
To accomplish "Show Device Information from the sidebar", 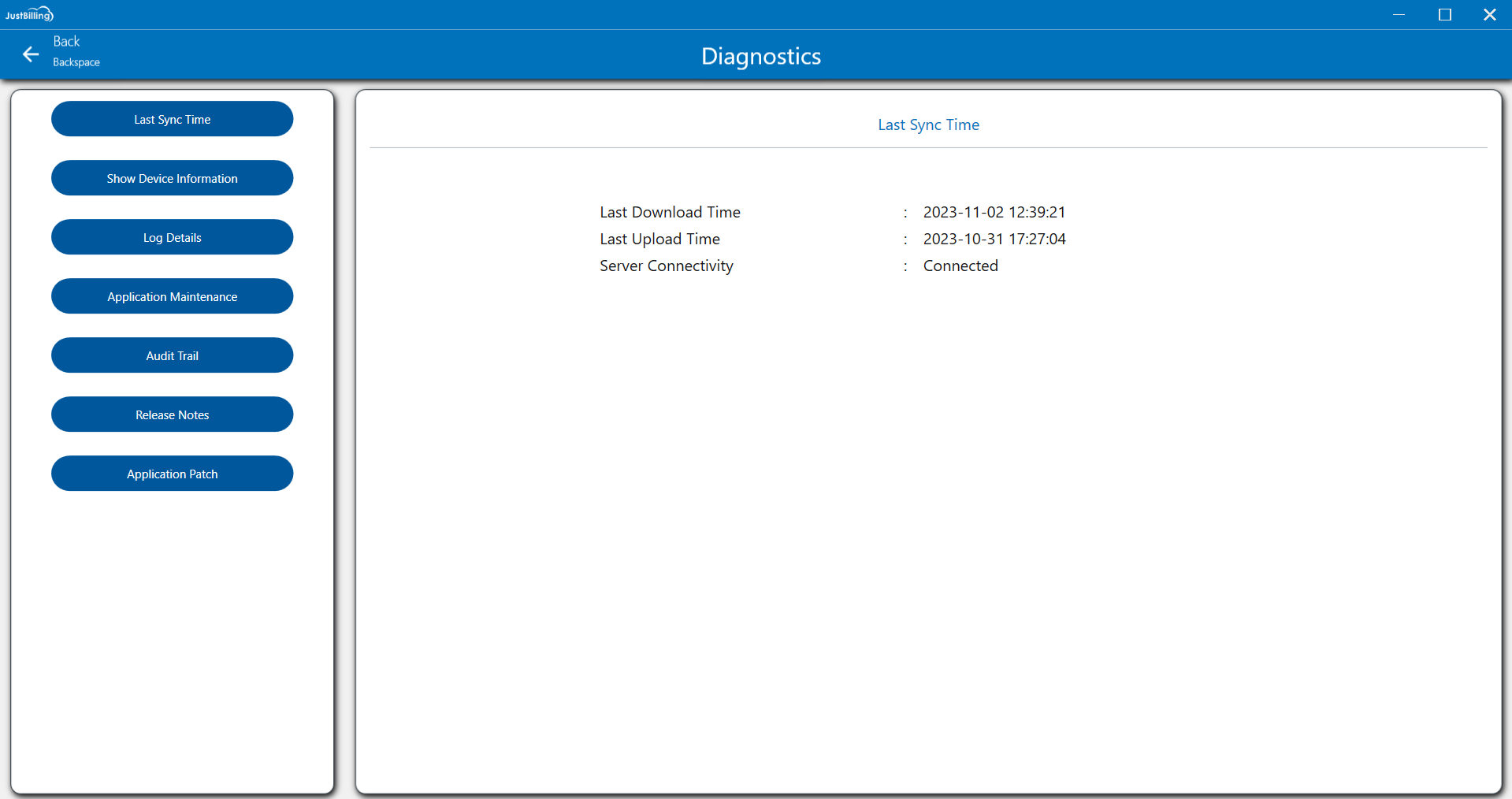I will [x=172, y=178].
